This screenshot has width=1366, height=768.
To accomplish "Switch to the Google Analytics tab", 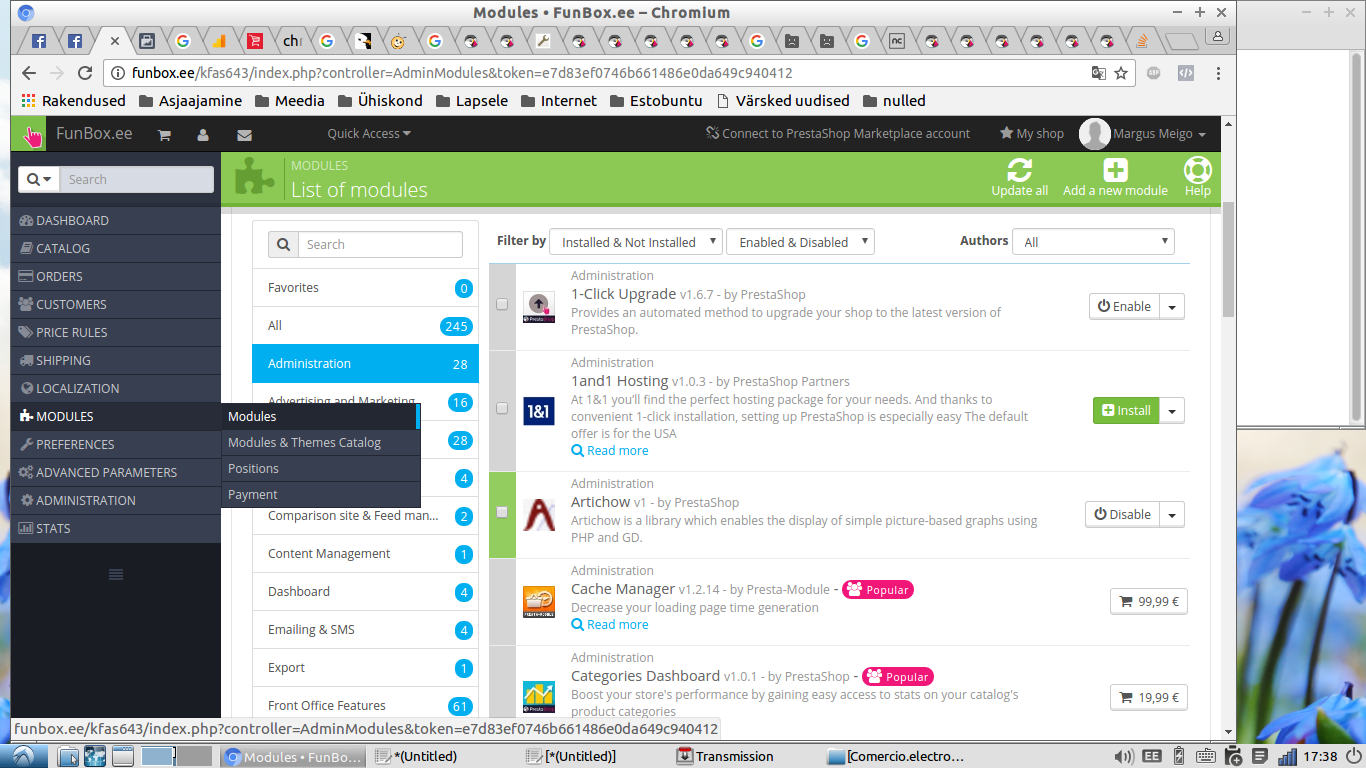I will tap(219, 41).
